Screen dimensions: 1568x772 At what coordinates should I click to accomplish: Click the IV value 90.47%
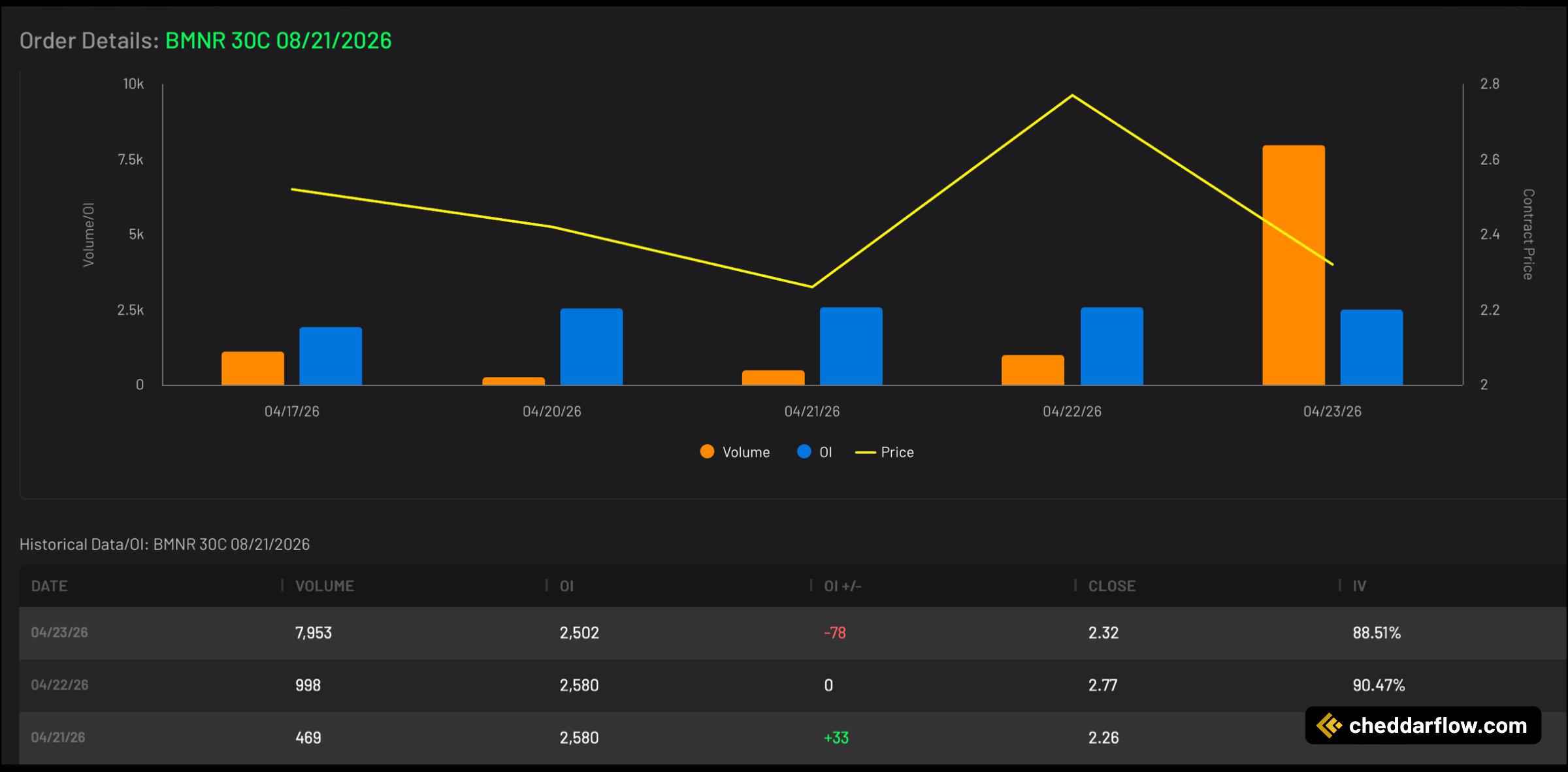[1379, 685]
